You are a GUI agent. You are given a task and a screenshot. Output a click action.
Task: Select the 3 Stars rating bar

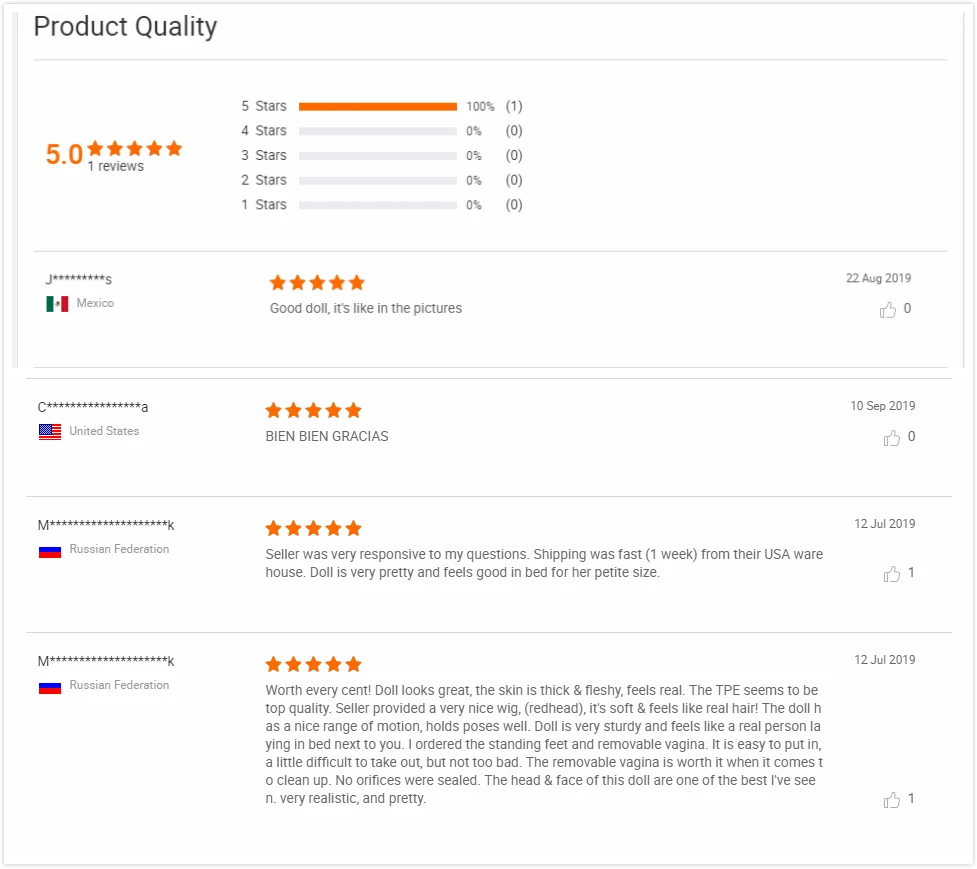tap(377, 156)
